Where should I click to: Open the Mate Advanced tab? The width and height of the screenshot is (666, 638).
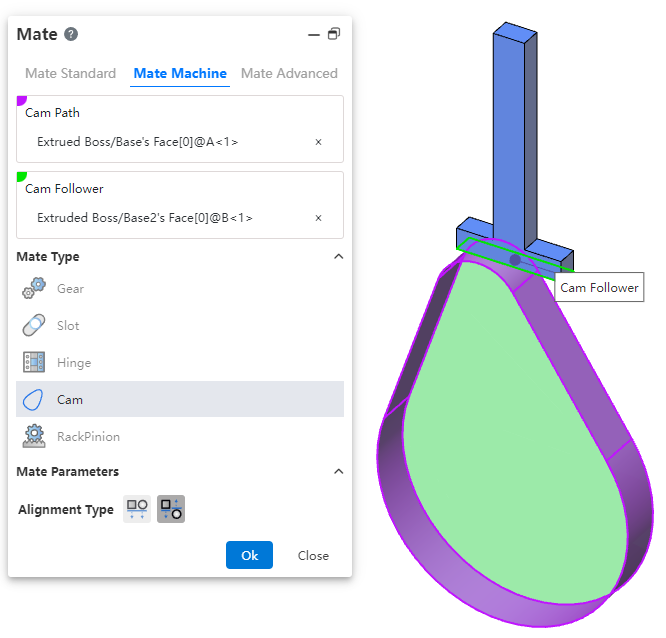click(289, 73)
